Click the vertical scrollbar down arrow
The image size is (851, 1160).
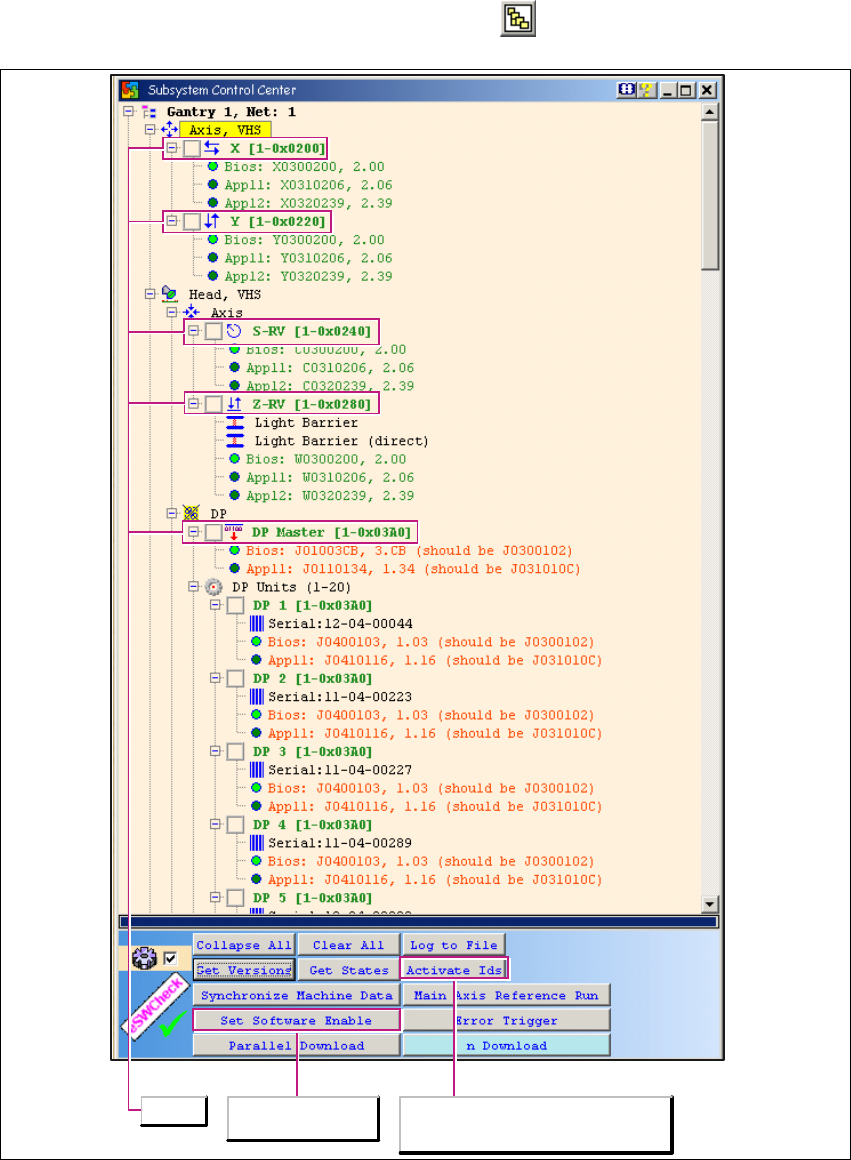coord(710,904)
